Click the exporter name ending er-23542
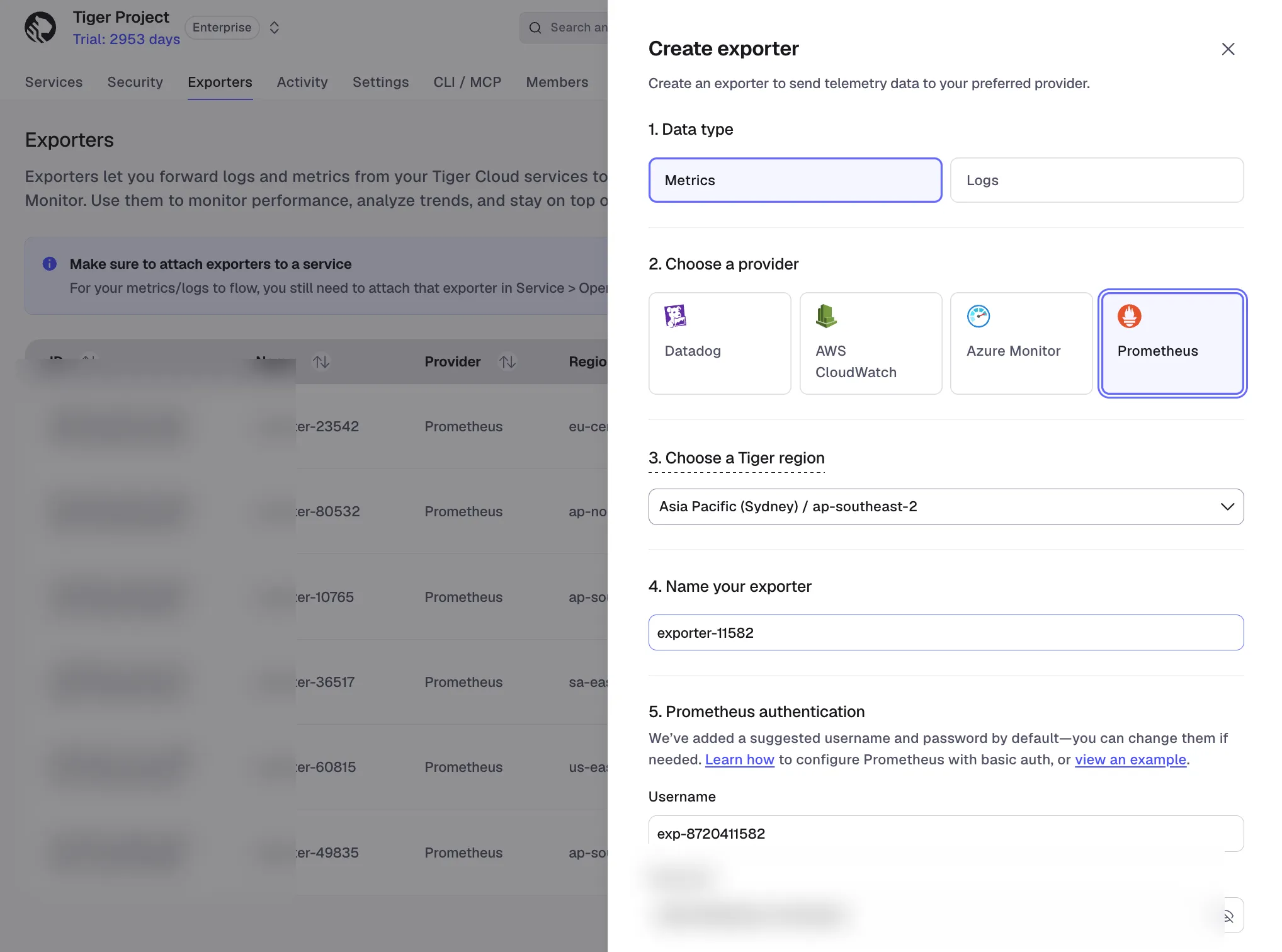The image size is (1282, 952). pyautogui.click(x=327, y=427)
